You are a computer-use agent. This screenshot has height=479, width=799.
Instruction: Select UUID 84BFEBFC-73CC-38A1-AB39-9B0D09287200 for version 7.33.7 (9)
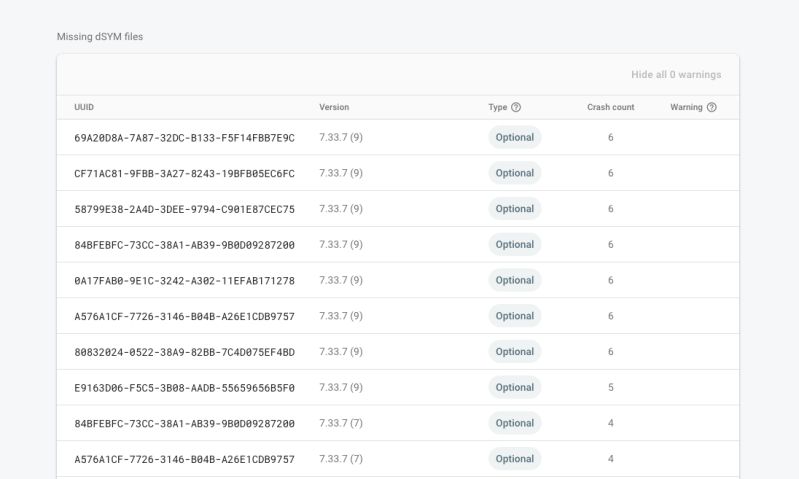tap(184, 245)
